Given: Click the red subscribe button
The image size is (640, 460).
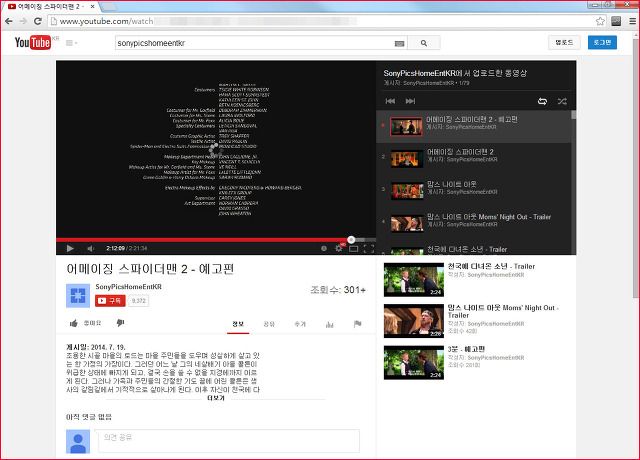Looking at the screenshot, I should coord(110,301).
